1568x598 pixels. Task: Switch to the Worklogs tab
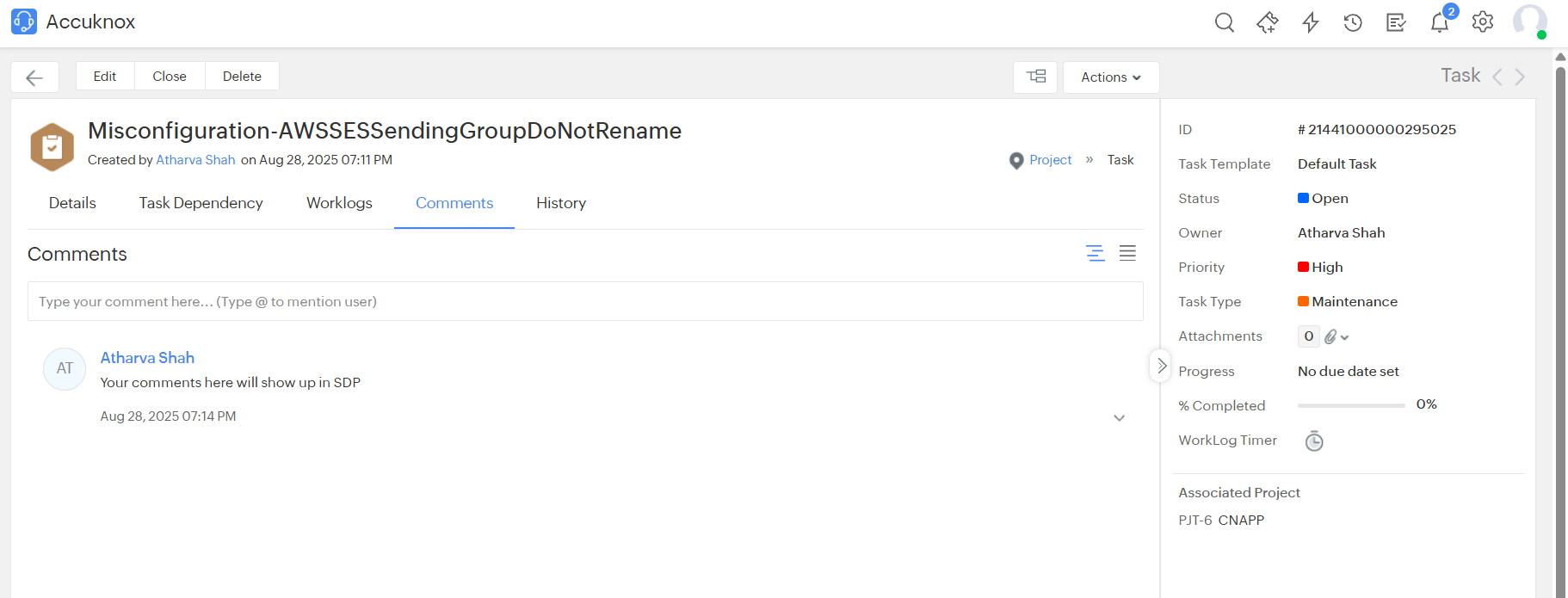pyautogui.click(x=339, y=203)
